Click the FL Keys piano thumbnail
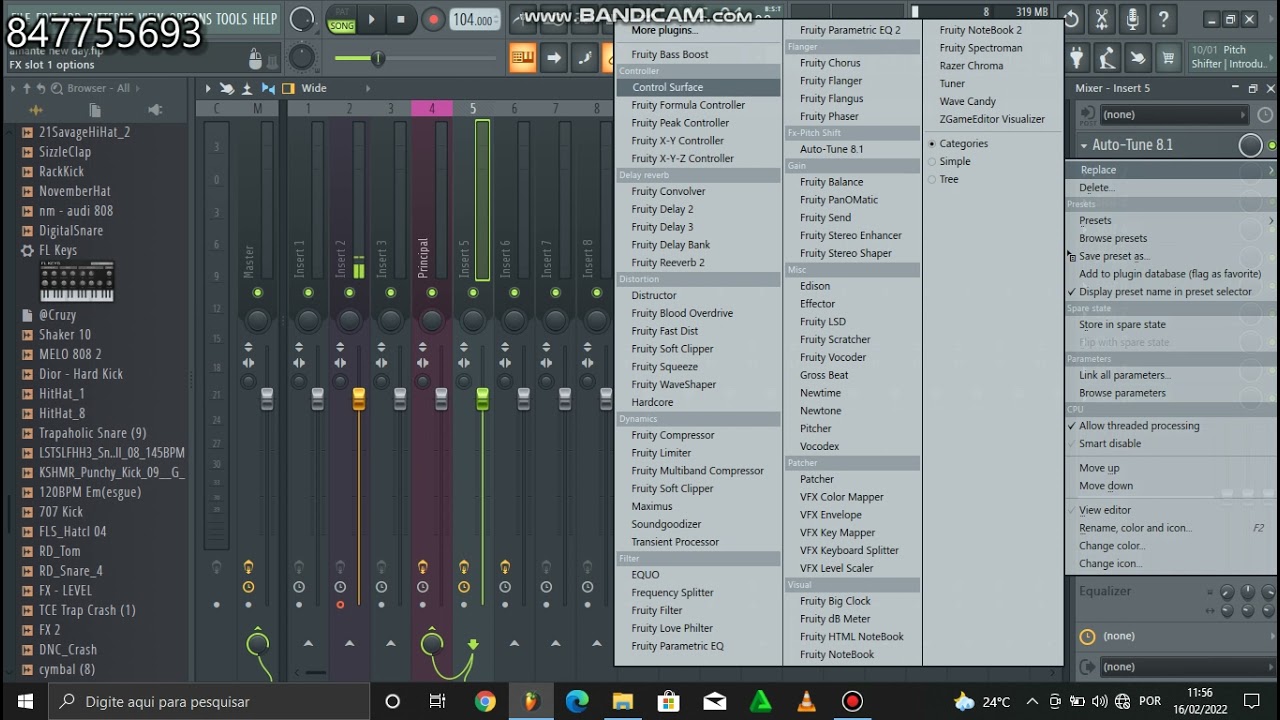Image resolution: width=1280 pixels, height=720 pixels. pyautogui.click(x=76, y=281)
